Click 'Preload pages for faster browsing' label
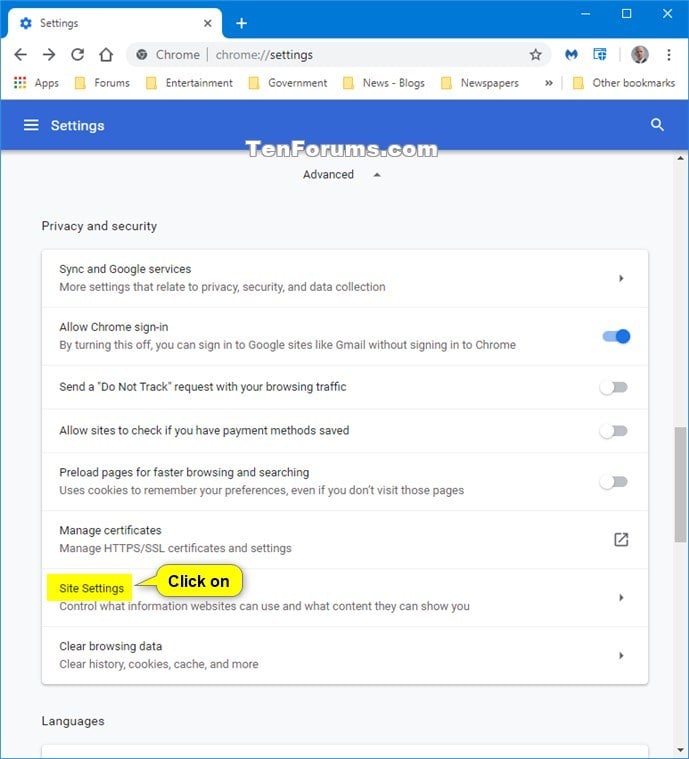 tap(184, 472)
